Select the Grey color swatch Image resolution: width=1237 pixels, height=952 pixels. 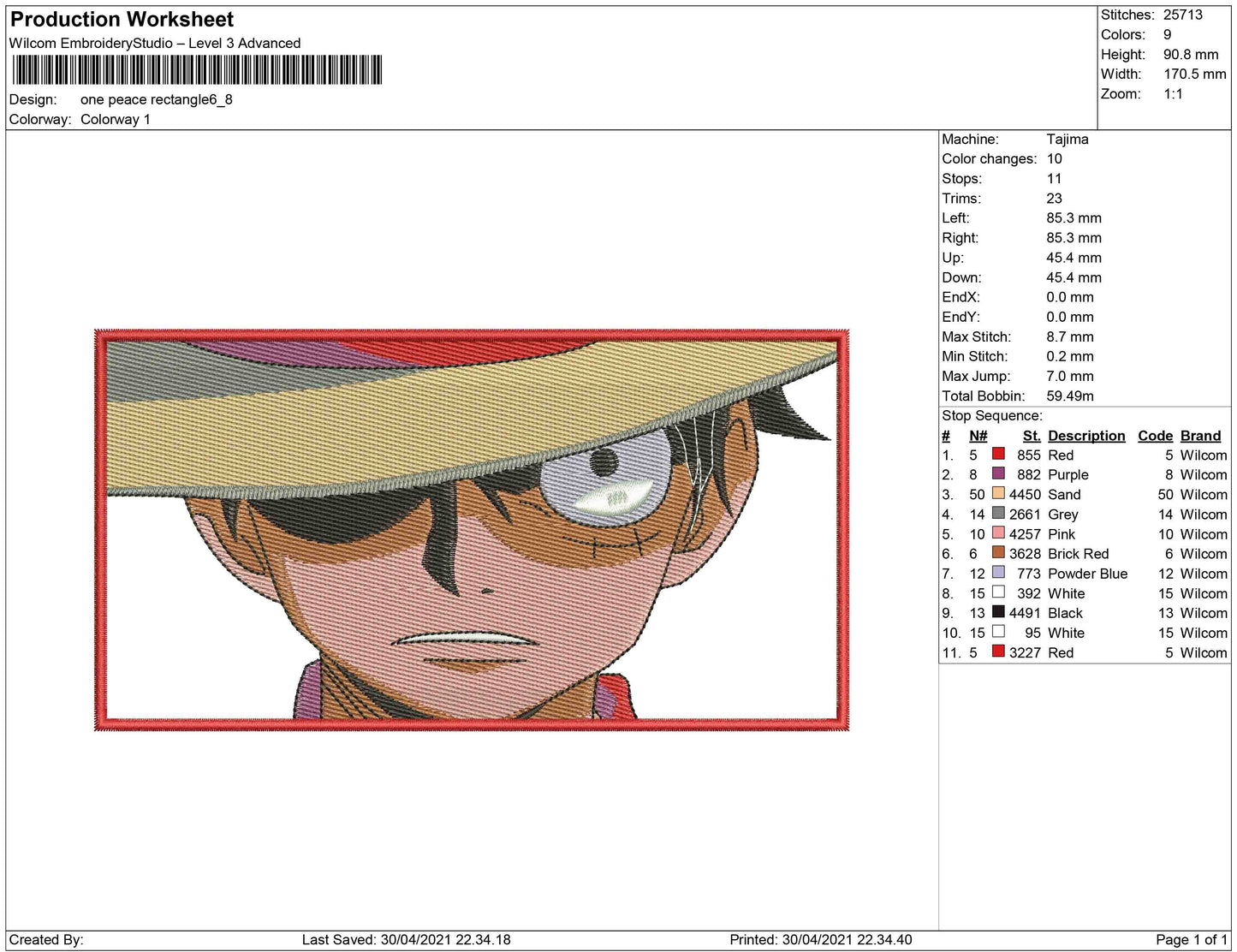(x=998, y=513)
